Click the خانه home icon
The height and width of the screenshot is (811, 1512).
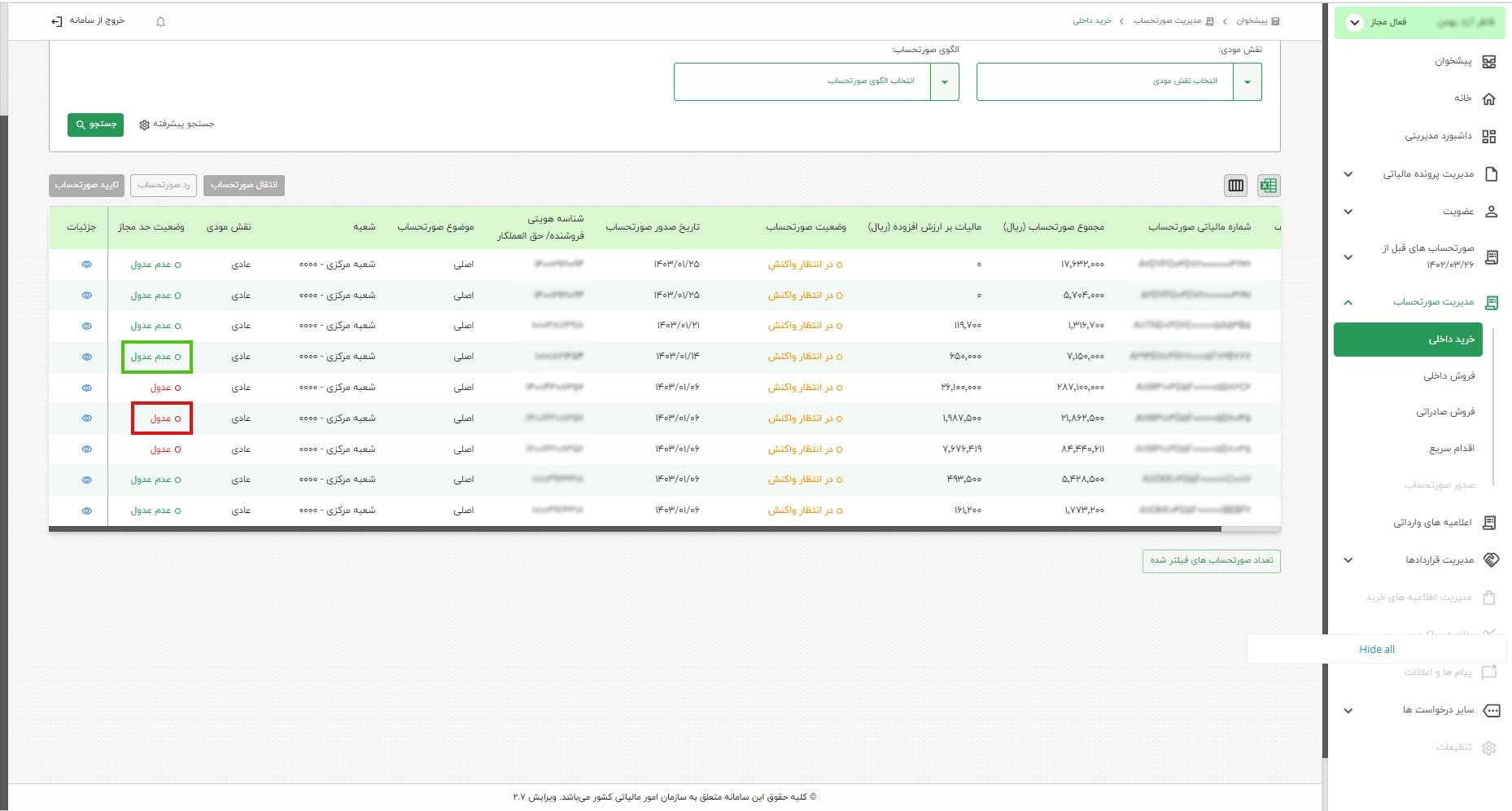(x=1489, y=99)
